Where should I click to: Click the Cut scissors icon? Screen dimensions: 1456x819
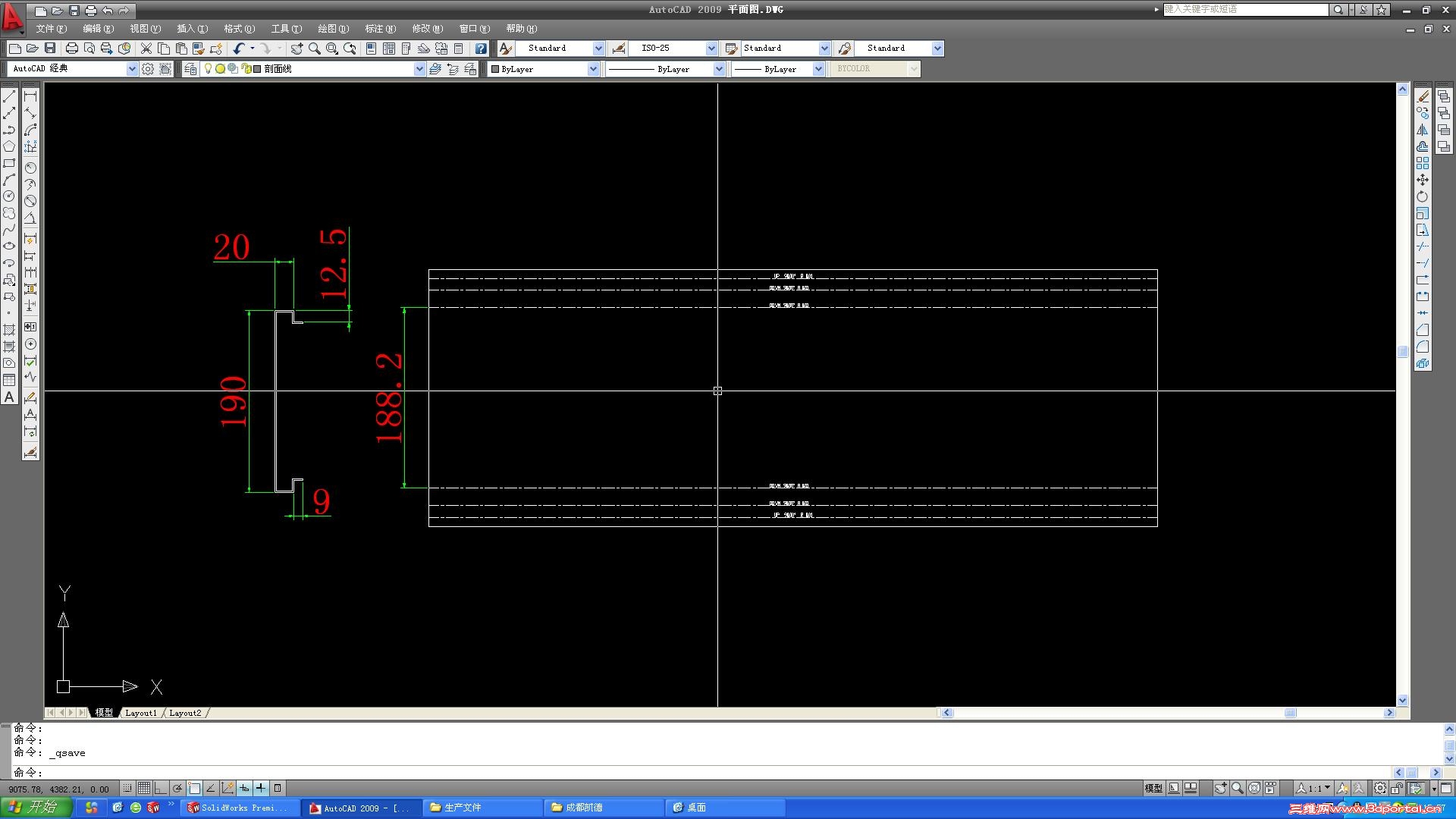tap(146, 49)
